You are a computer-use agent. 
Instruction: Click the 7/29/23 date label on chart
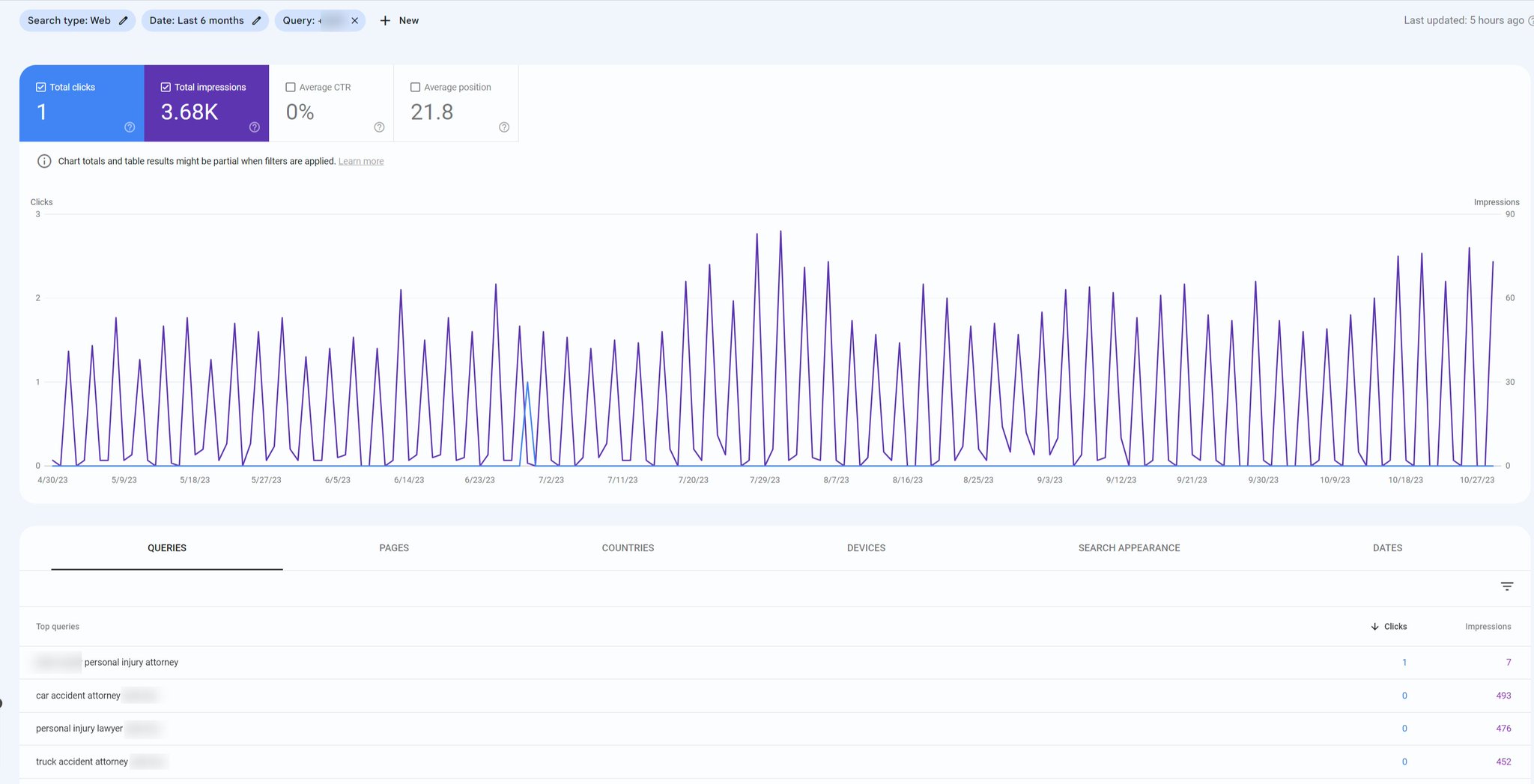[765, 480]
